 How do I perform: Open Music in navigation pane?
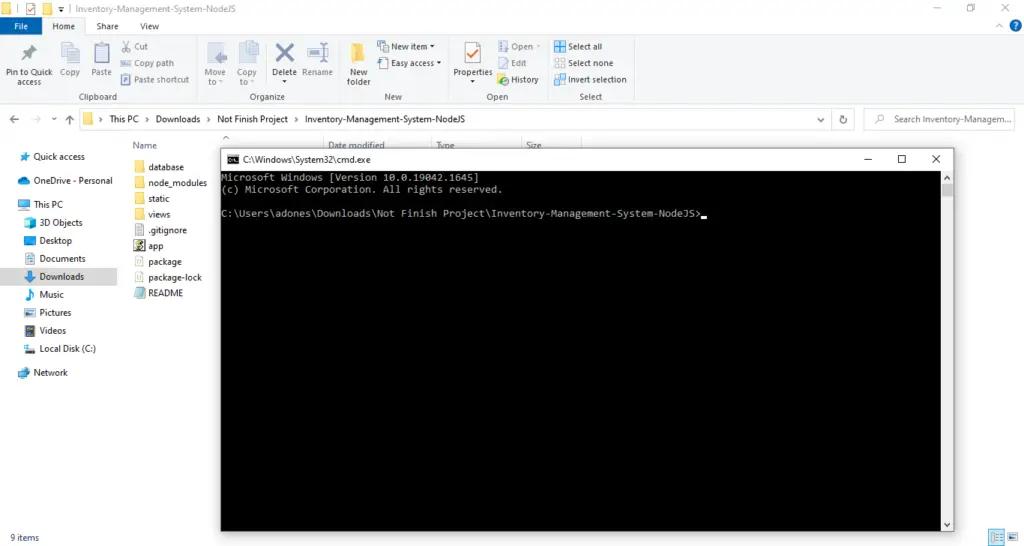[44, 295]
